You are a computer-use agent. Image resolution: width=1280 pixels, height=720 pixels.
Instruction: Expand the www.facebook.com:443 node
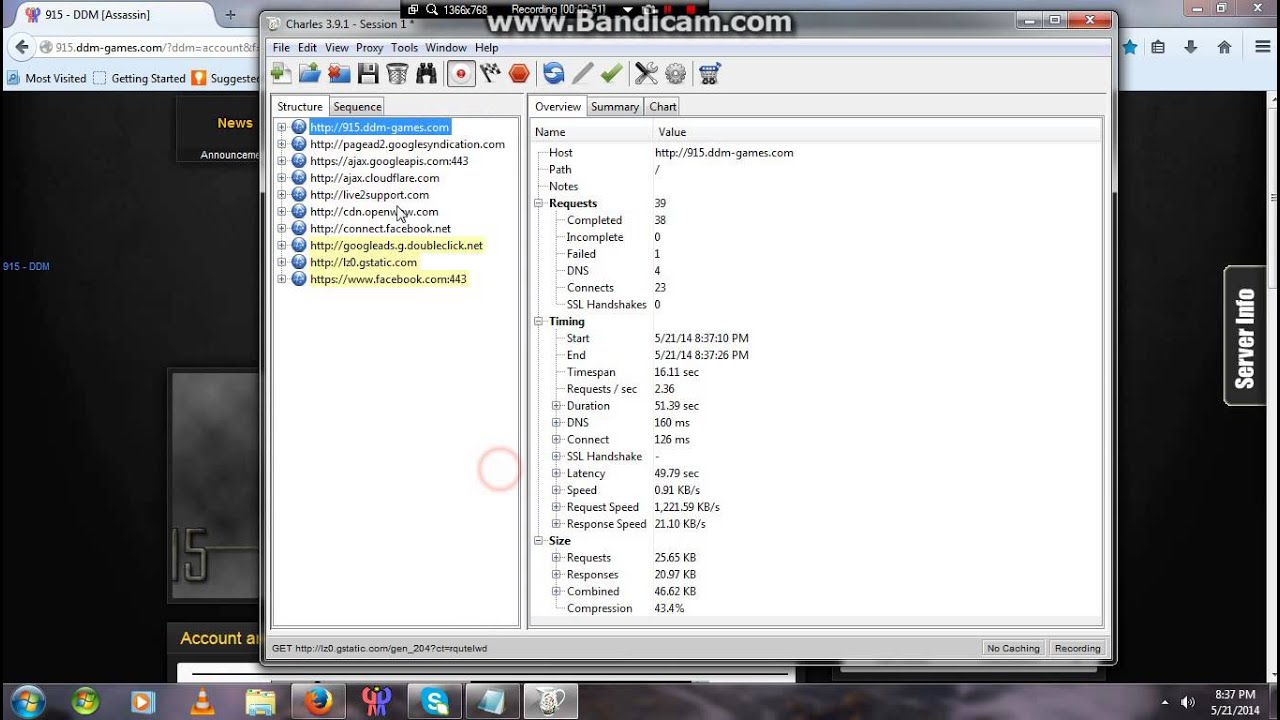click(282, 279)
